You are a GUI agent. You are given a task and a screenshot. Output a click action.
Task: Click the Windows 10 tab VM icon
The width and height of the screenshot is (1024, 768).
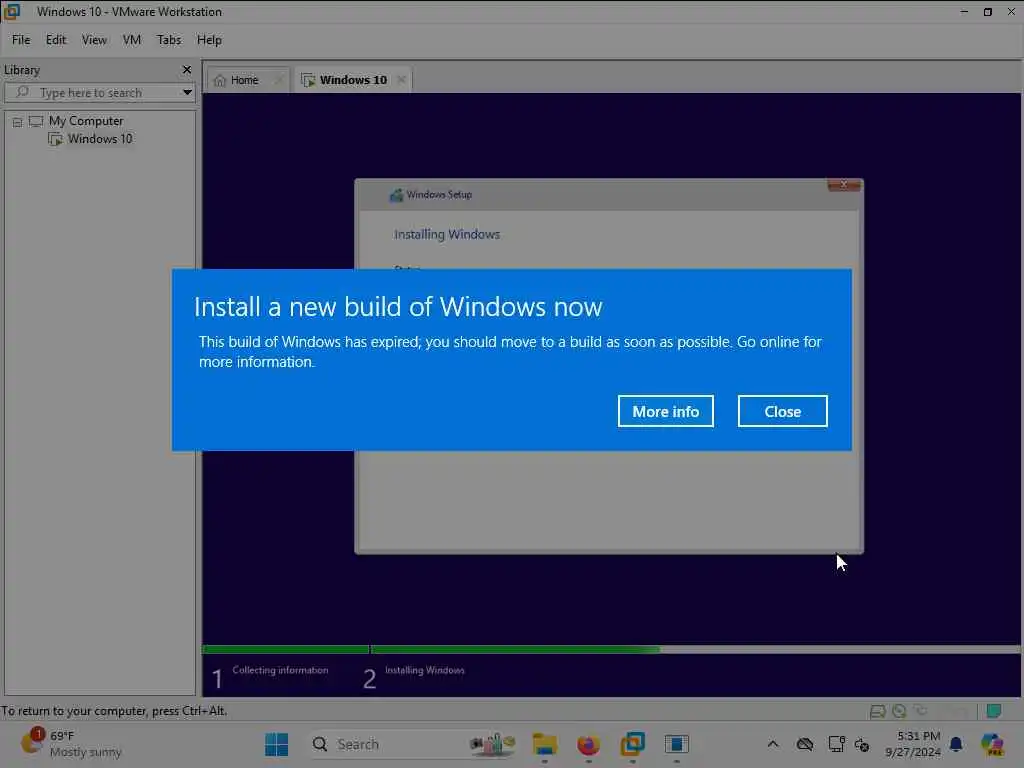coord(308,80)
